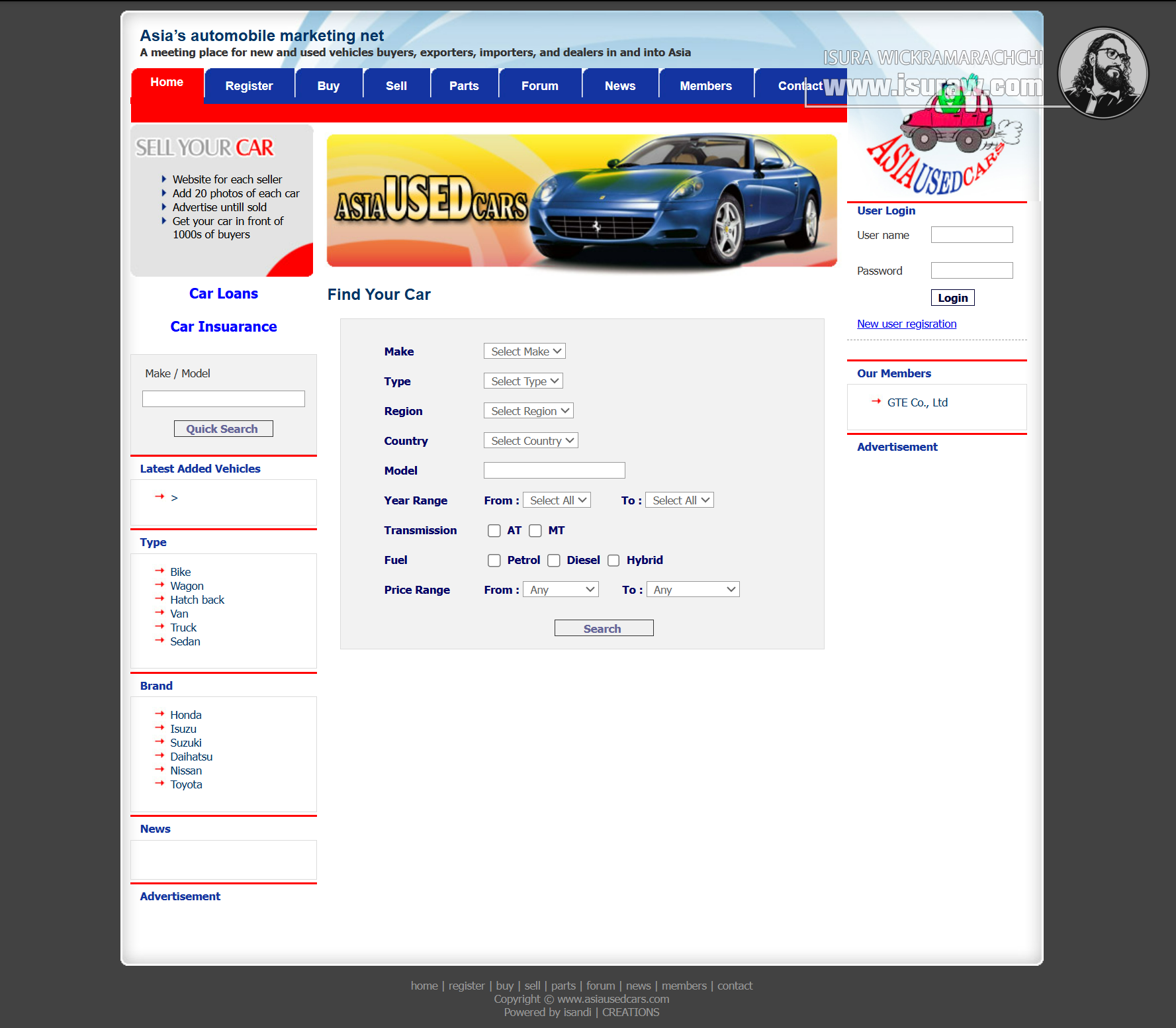The image size is (1176, 1028).
Task: Select Toyota in Brand list
Action: 186,784
